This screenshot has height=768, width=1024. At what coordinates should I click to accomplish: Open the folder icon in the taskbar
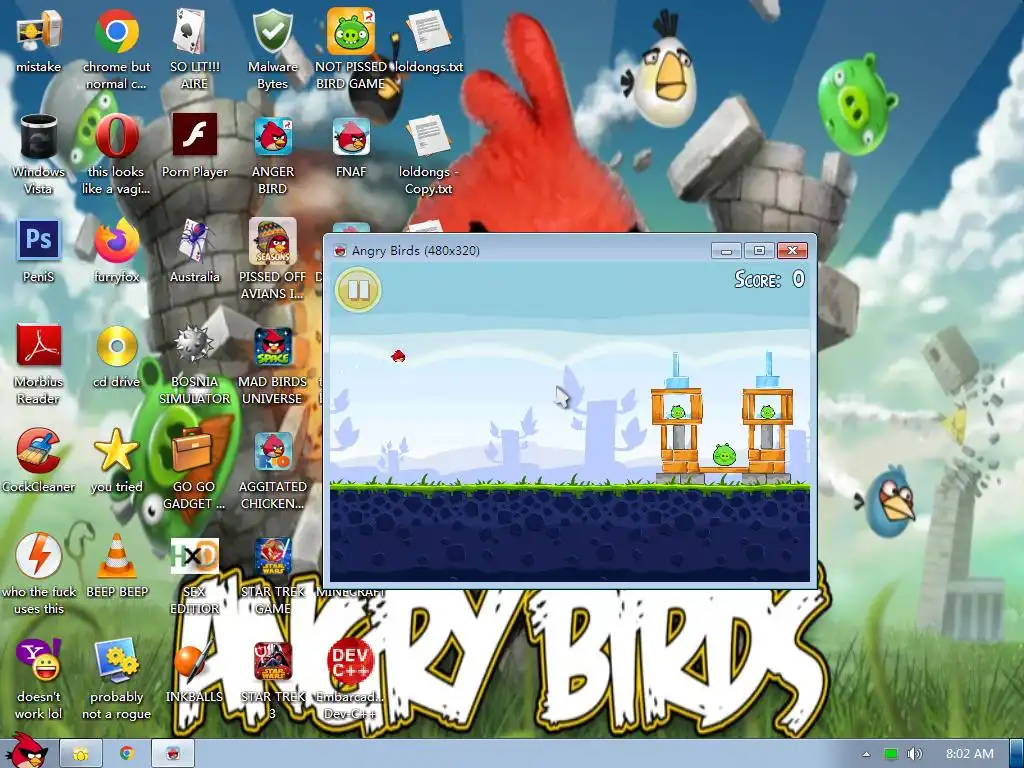81,754
